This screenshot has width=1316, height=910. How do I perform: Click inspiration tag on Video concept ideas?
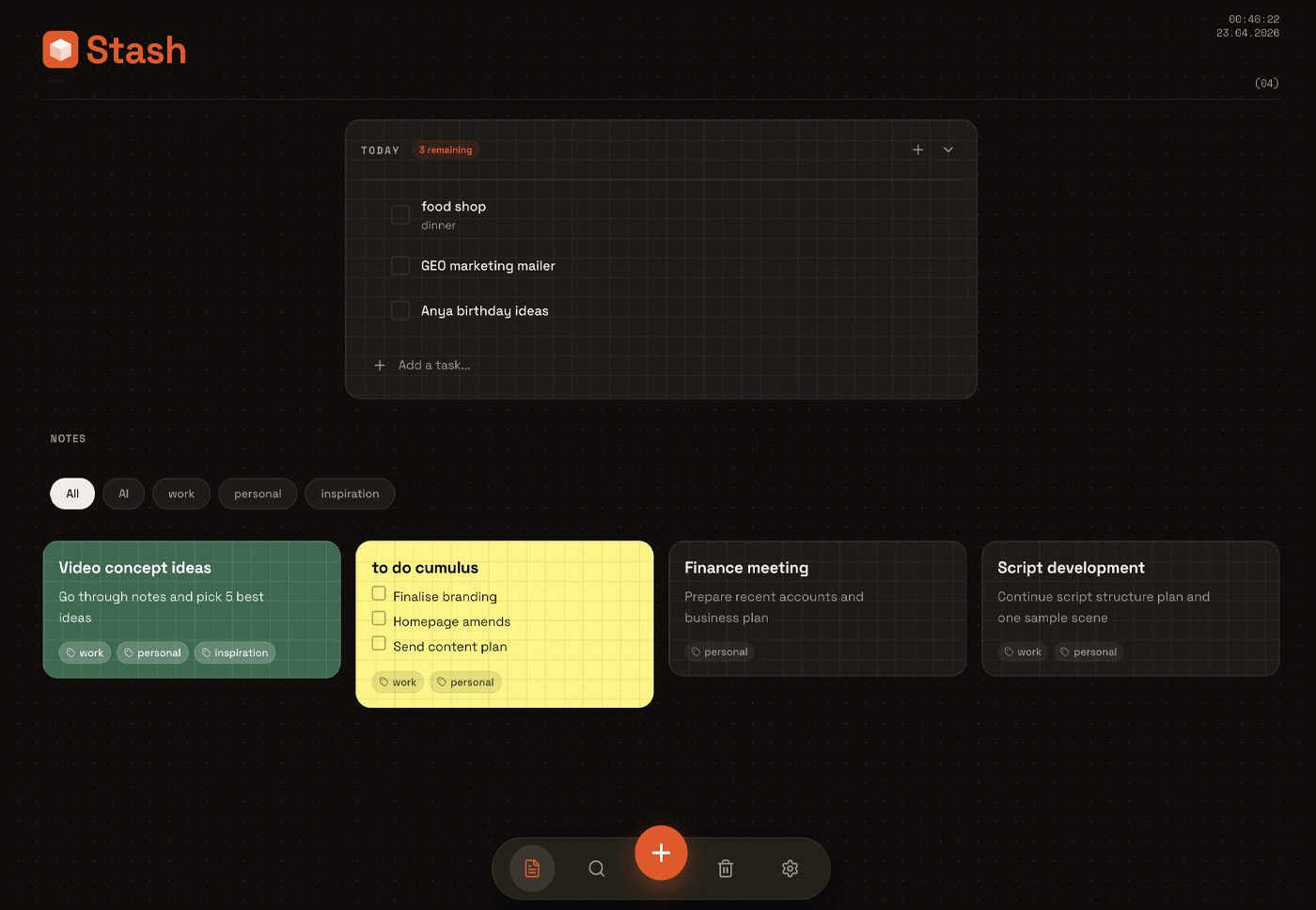[x=235, y=652]
